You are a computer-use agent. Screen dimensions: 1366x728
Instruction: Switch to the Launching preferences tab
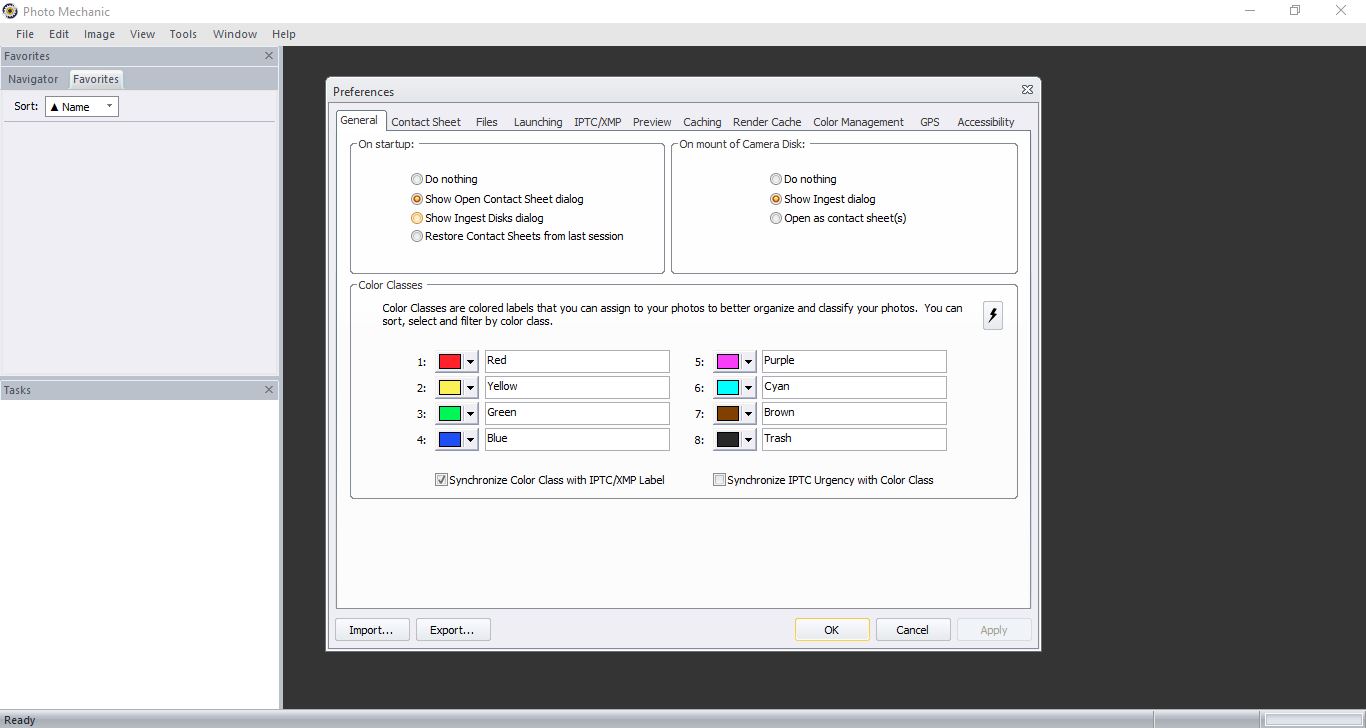pos(538,122)
